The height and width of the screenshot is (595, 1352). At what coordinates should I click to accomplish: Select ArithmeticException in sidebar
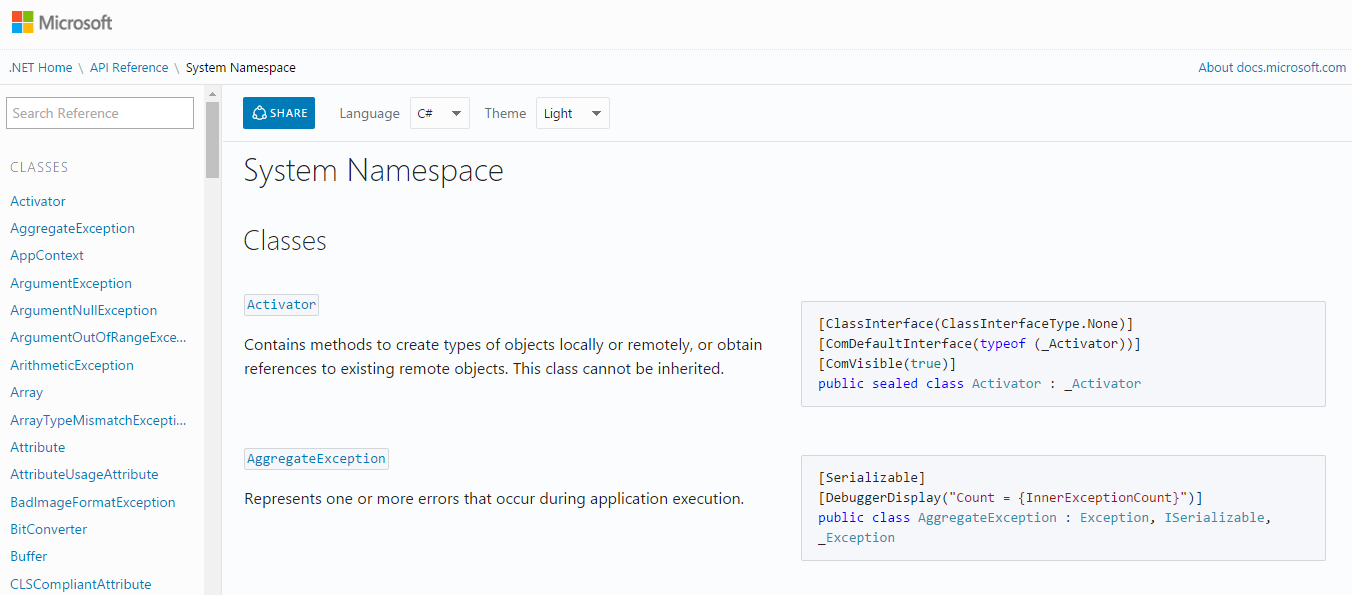pos(72,365)
